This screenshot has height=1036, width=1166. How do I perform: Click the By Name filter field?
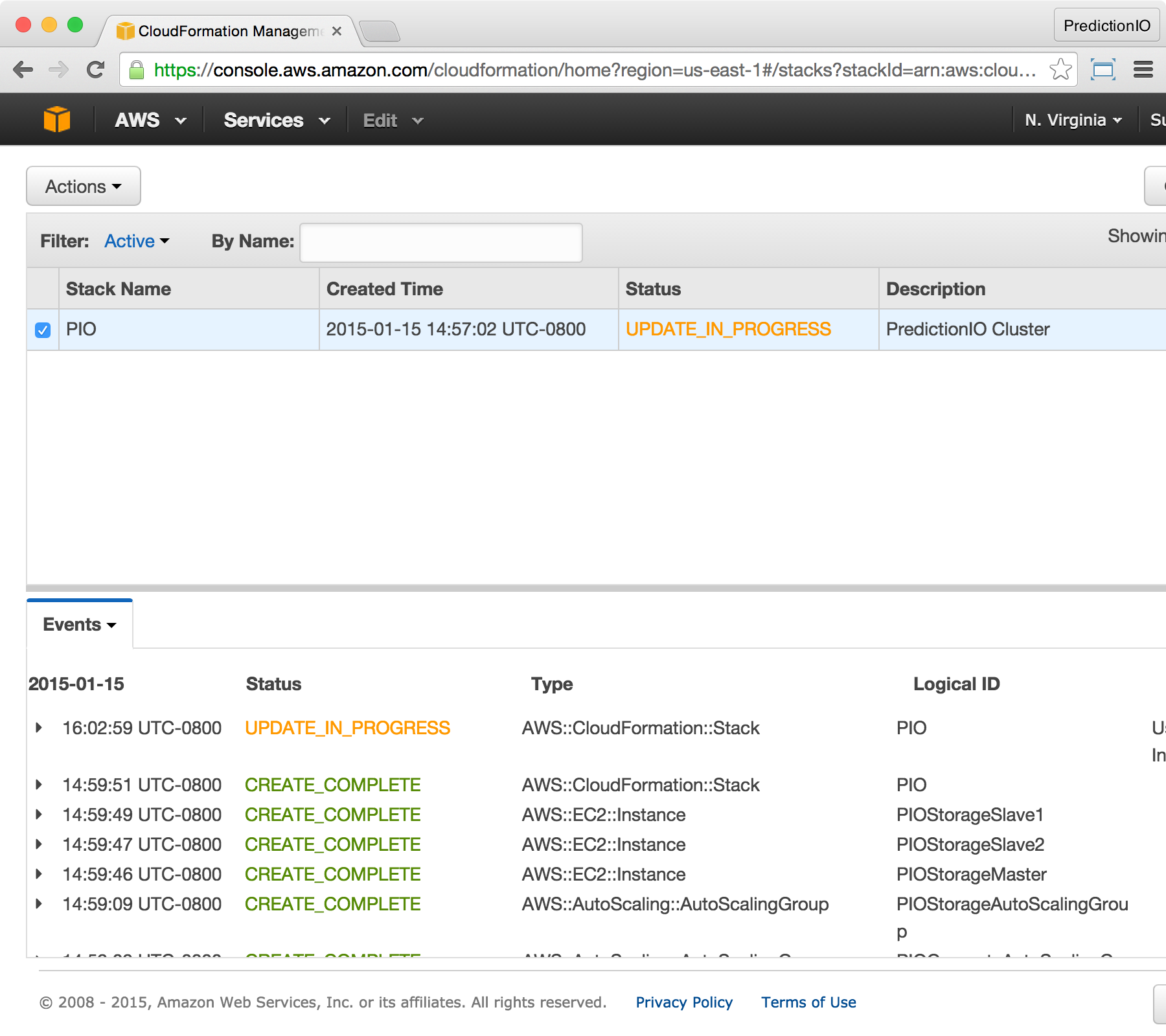click(440, 243)
